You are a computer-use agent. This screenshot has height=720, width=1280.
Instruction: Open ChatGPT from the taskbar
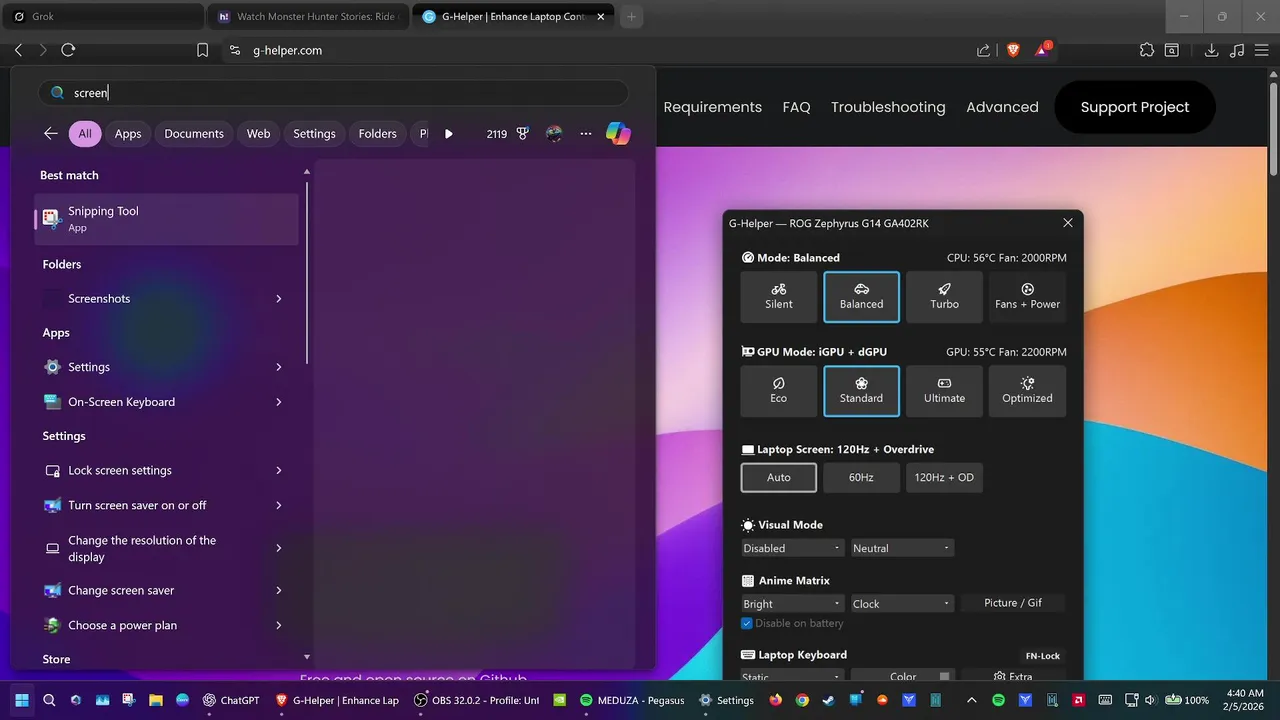231,700
